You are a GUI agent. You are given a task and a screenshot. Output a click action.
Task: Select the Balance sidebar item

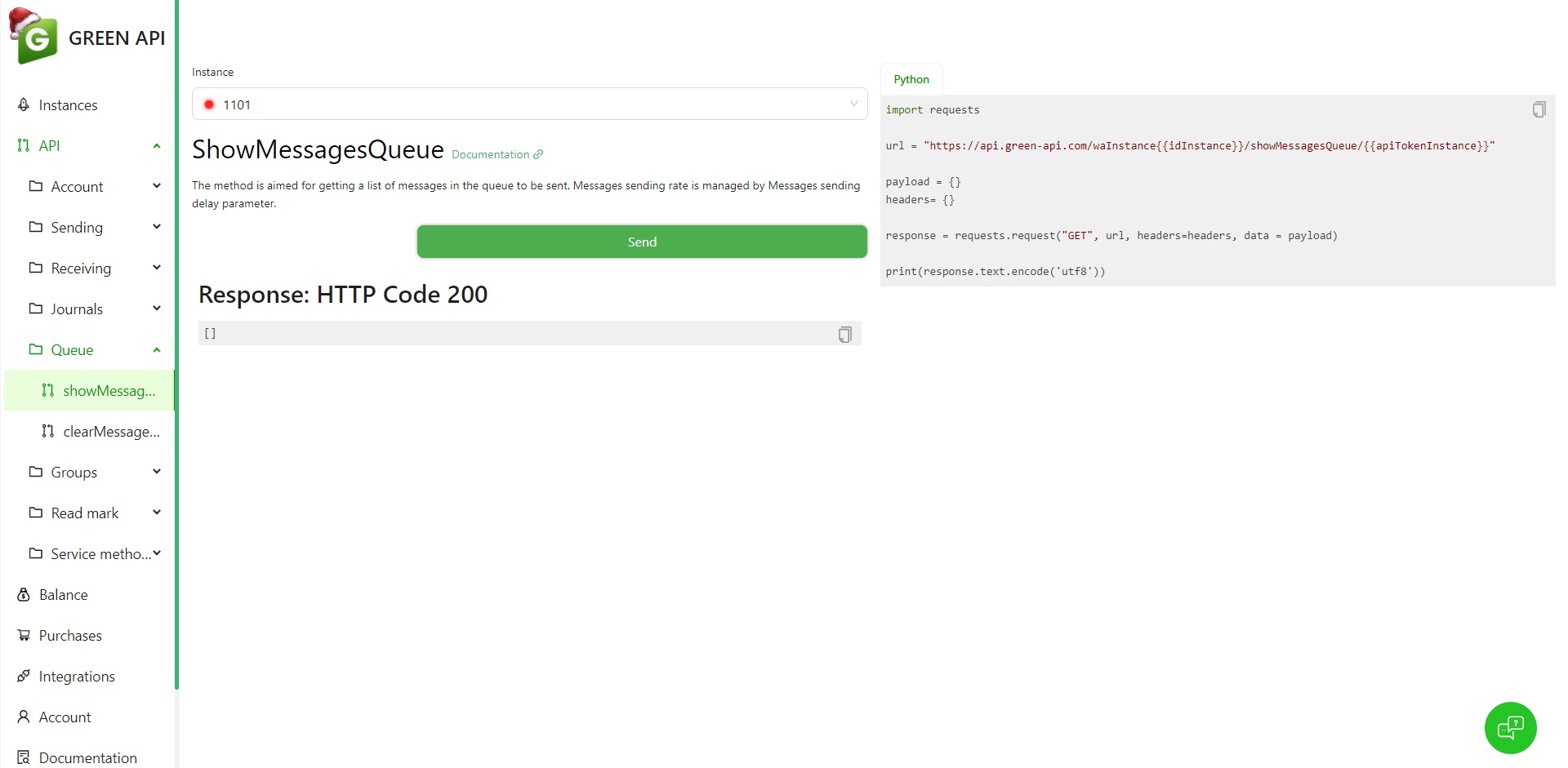64,594
